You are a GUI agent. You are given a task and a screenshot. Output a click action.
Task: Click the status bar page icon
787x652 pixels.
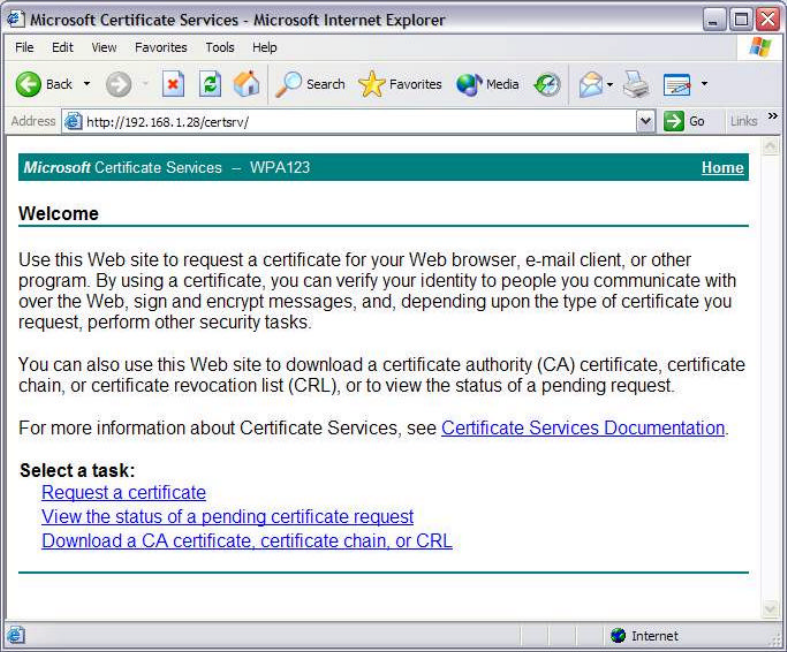[16, 635]
